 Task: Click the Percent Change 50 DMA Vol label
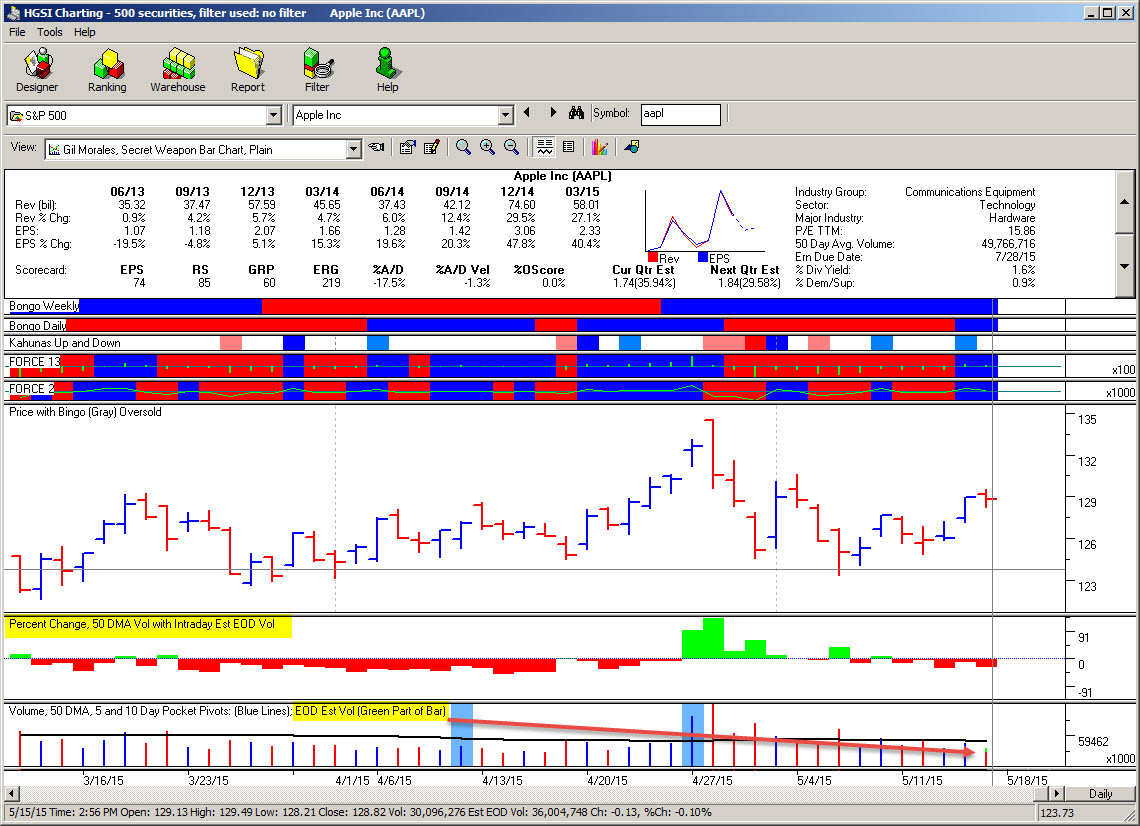142,624
